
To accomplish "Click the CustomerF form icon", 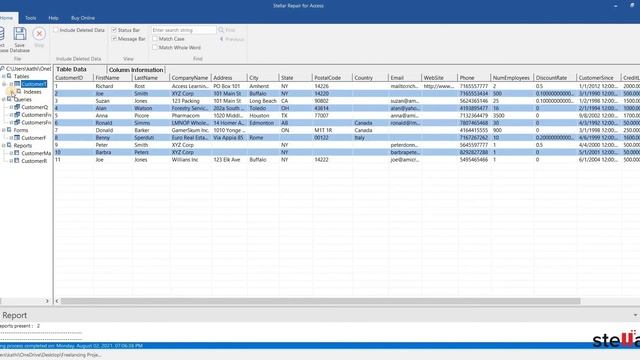I will point(17,138).
